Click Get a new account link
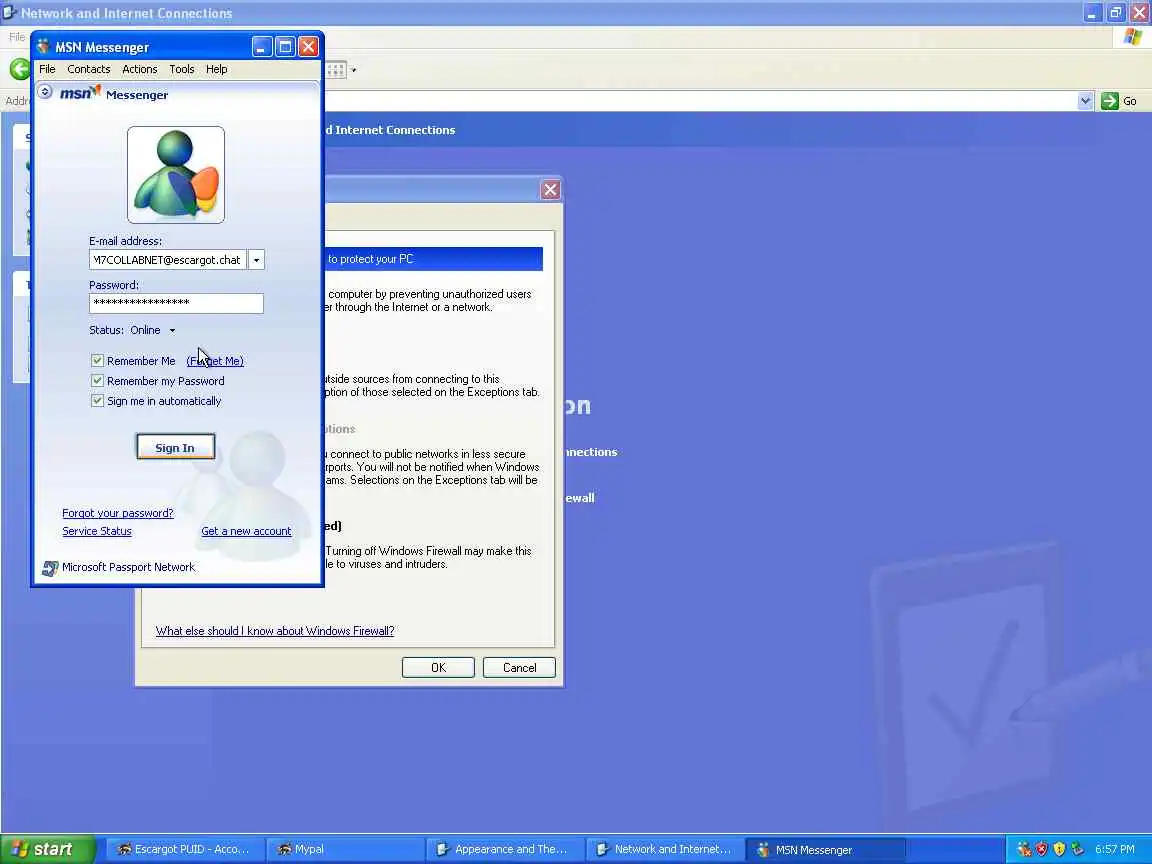1152x864 pixels. 246,531
